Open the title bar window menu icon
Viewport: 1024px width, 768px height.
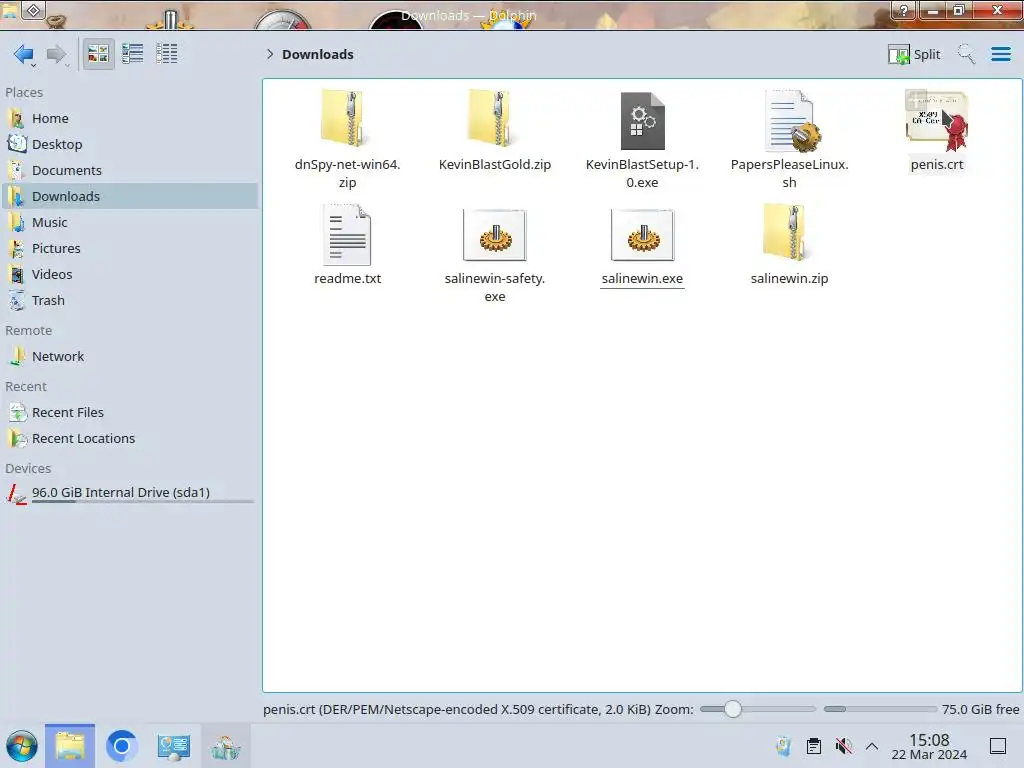[34, 10]
